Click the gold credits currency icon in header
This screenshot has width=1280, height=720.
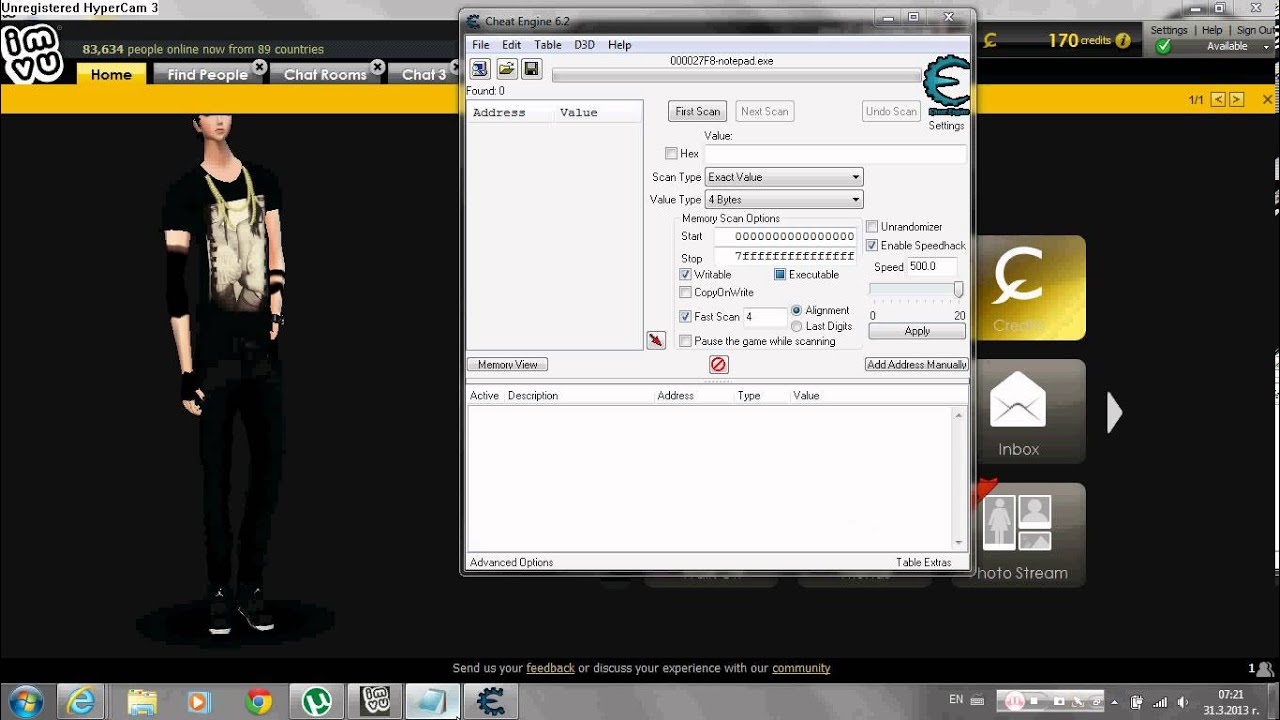[990, 40]
